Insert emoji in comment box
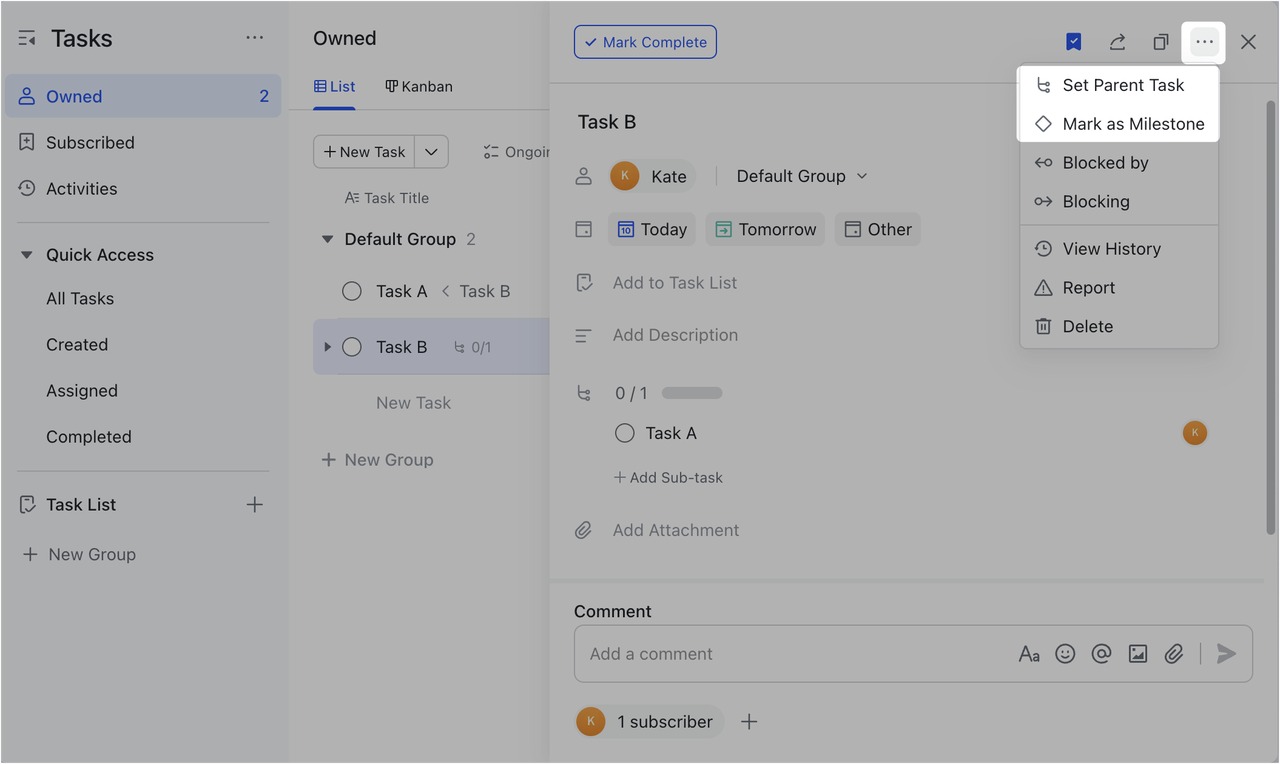Viewport: 1280px width, 764px height. tap(1065, 654)
